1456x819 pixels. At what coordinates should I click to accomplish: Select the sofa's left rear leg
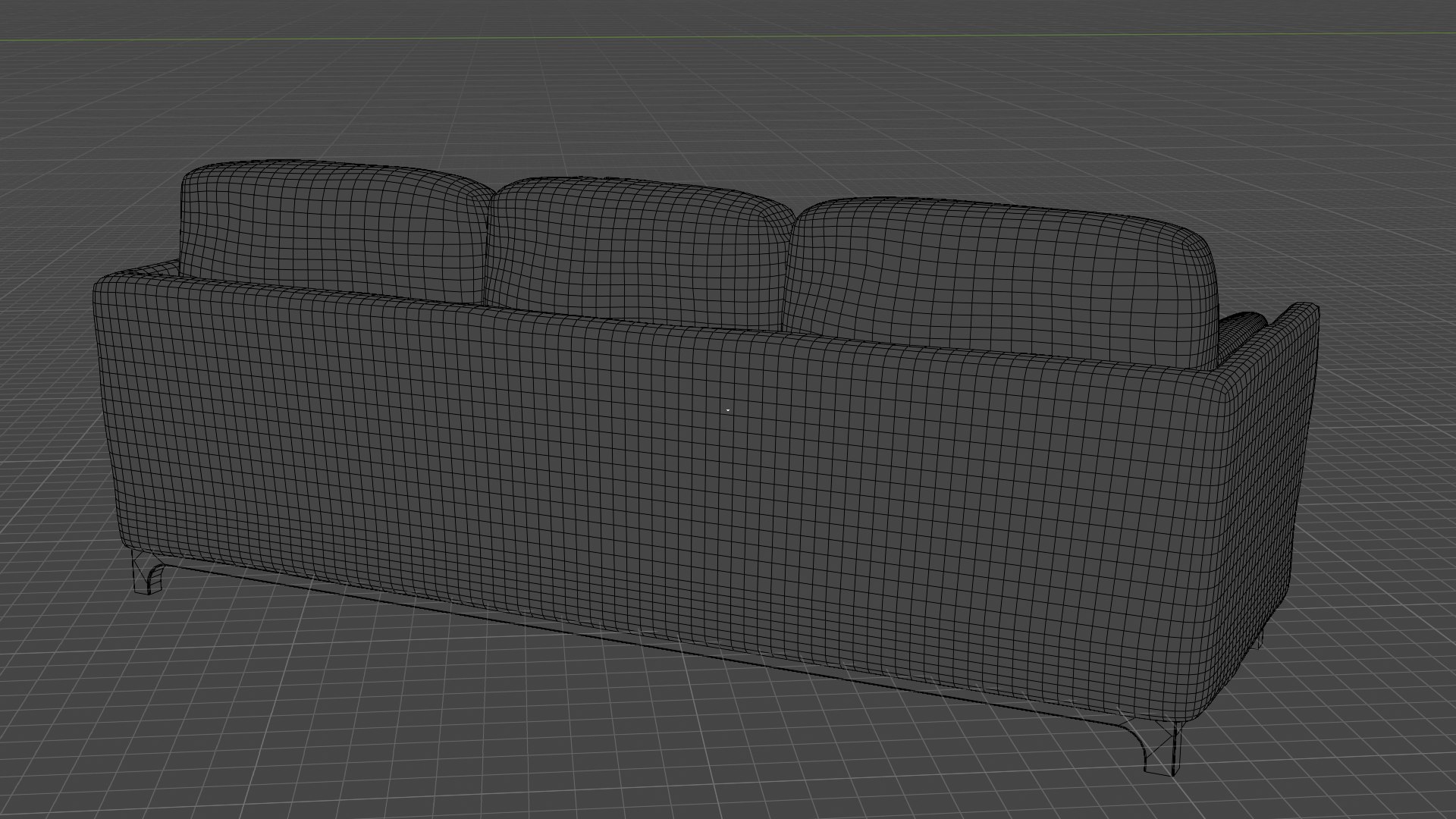point(149,573)
